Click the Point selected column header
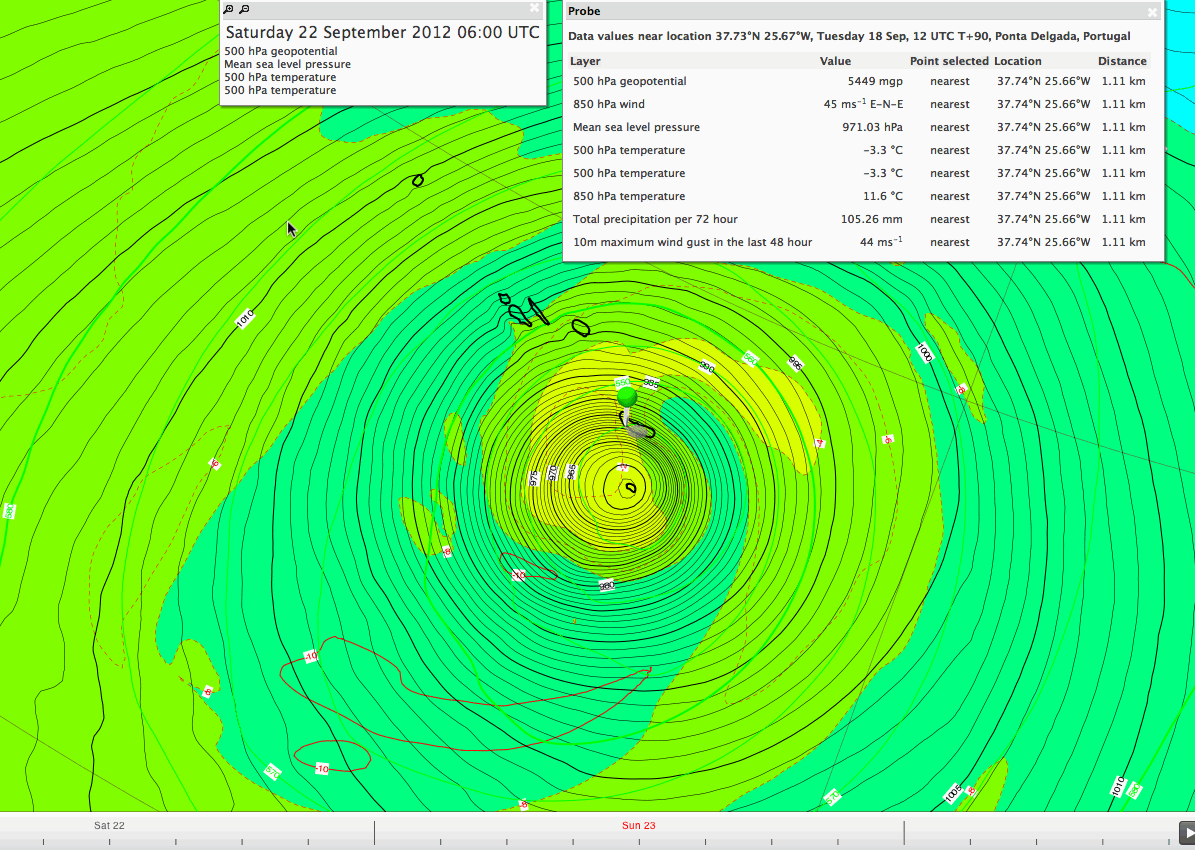Image resolution: width=1195 pixels, height=850 pixels. (949, 61)
